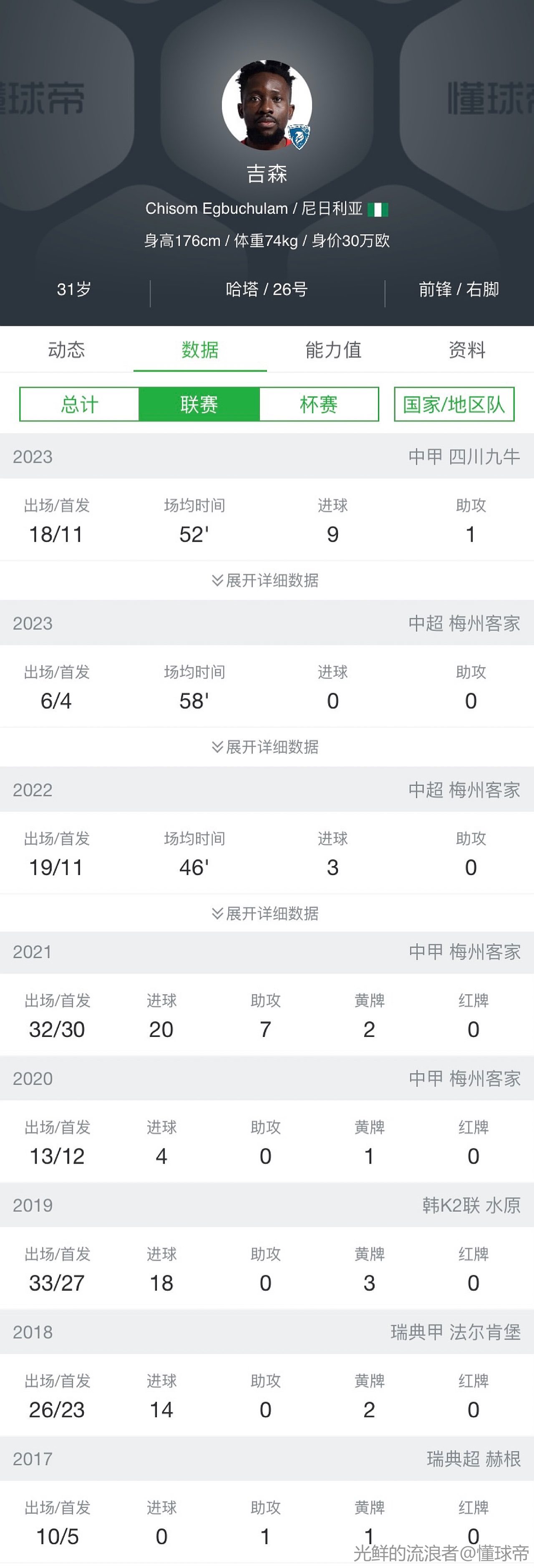The width and height of the screenshot is (534, 1568).
Task: Open the 资料 tab
Action: (466, 350)
